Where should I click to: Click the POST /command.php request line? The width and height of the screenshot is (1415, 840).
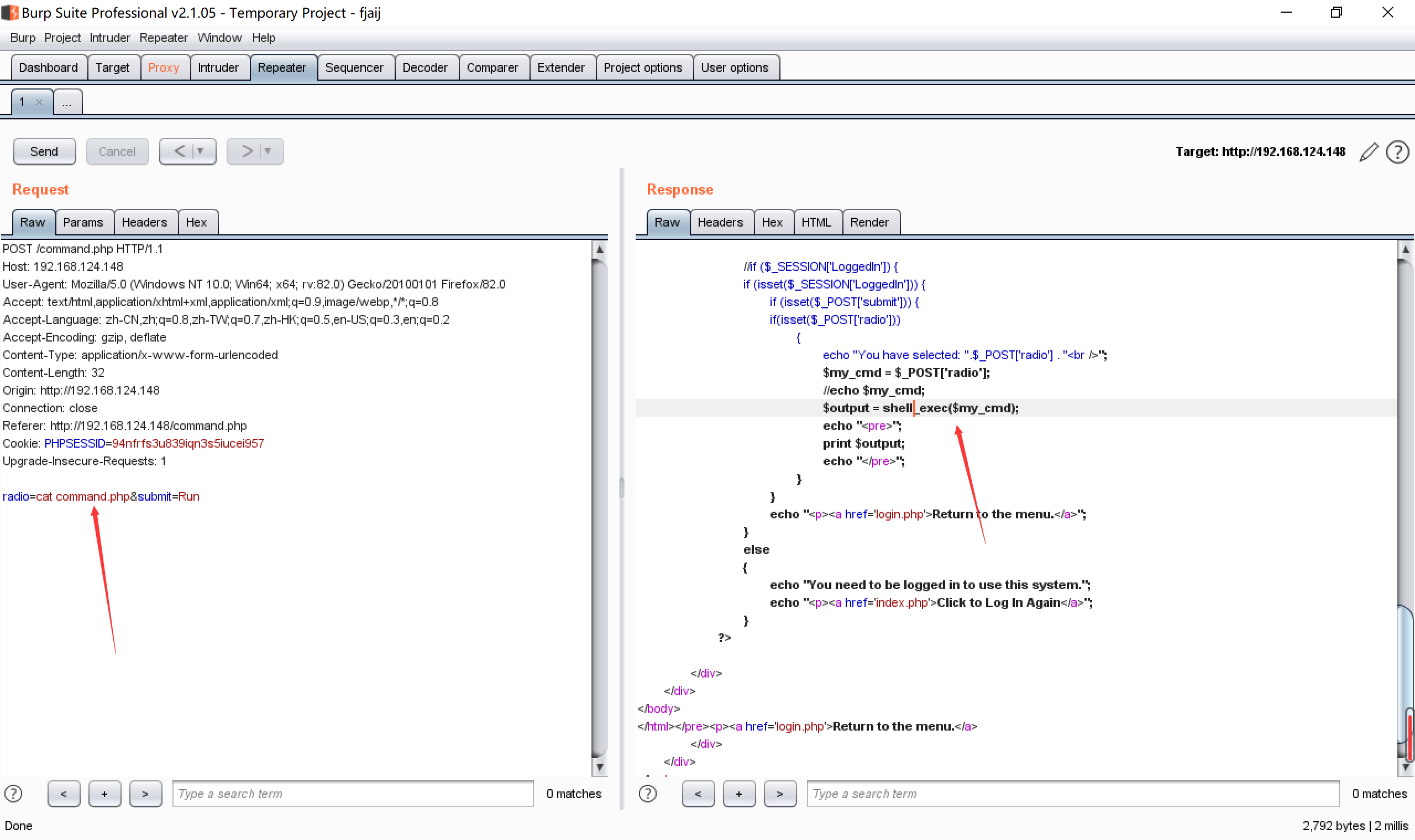83,249
